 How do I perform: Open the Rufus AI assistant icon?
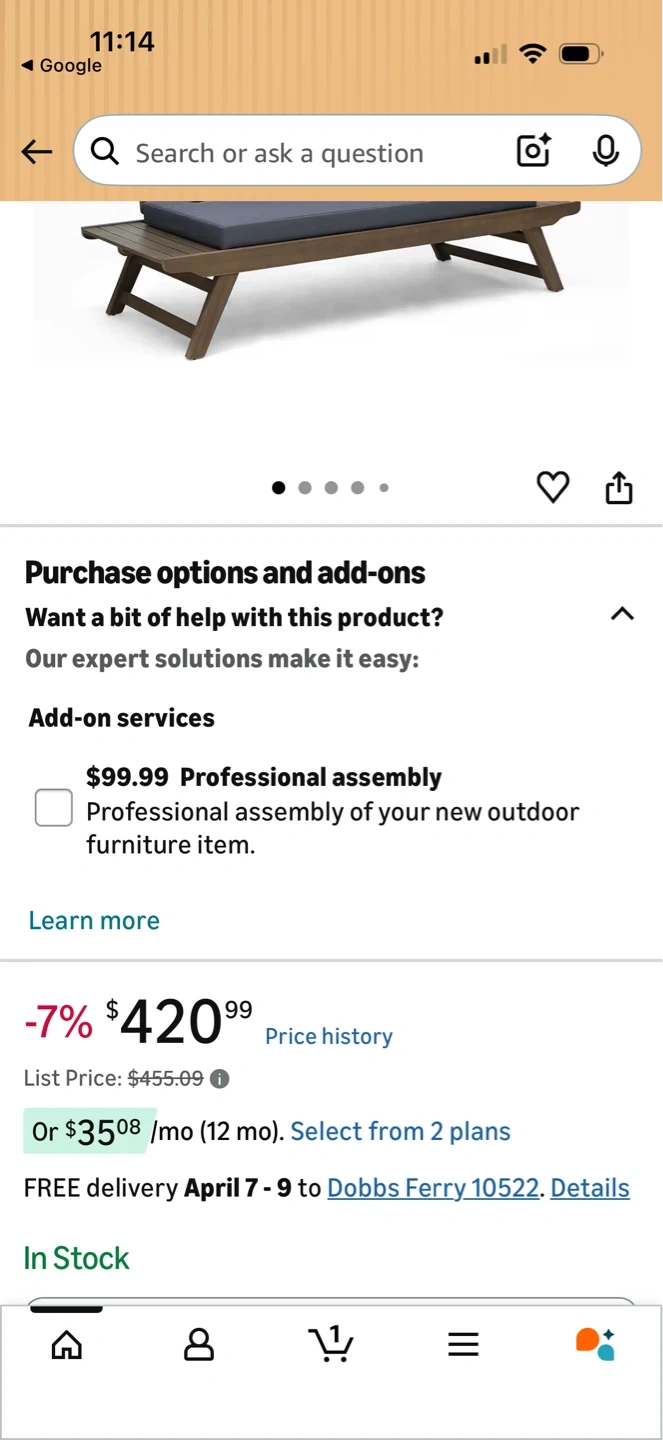(x=595, y=1344)
